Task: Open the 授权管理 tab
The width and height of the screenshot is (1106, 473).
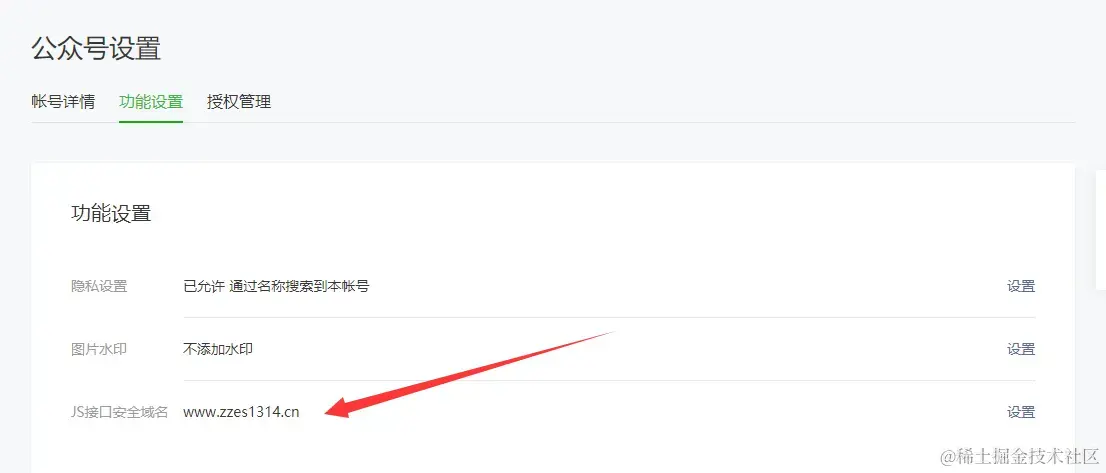Action: [x=238, y=102]
